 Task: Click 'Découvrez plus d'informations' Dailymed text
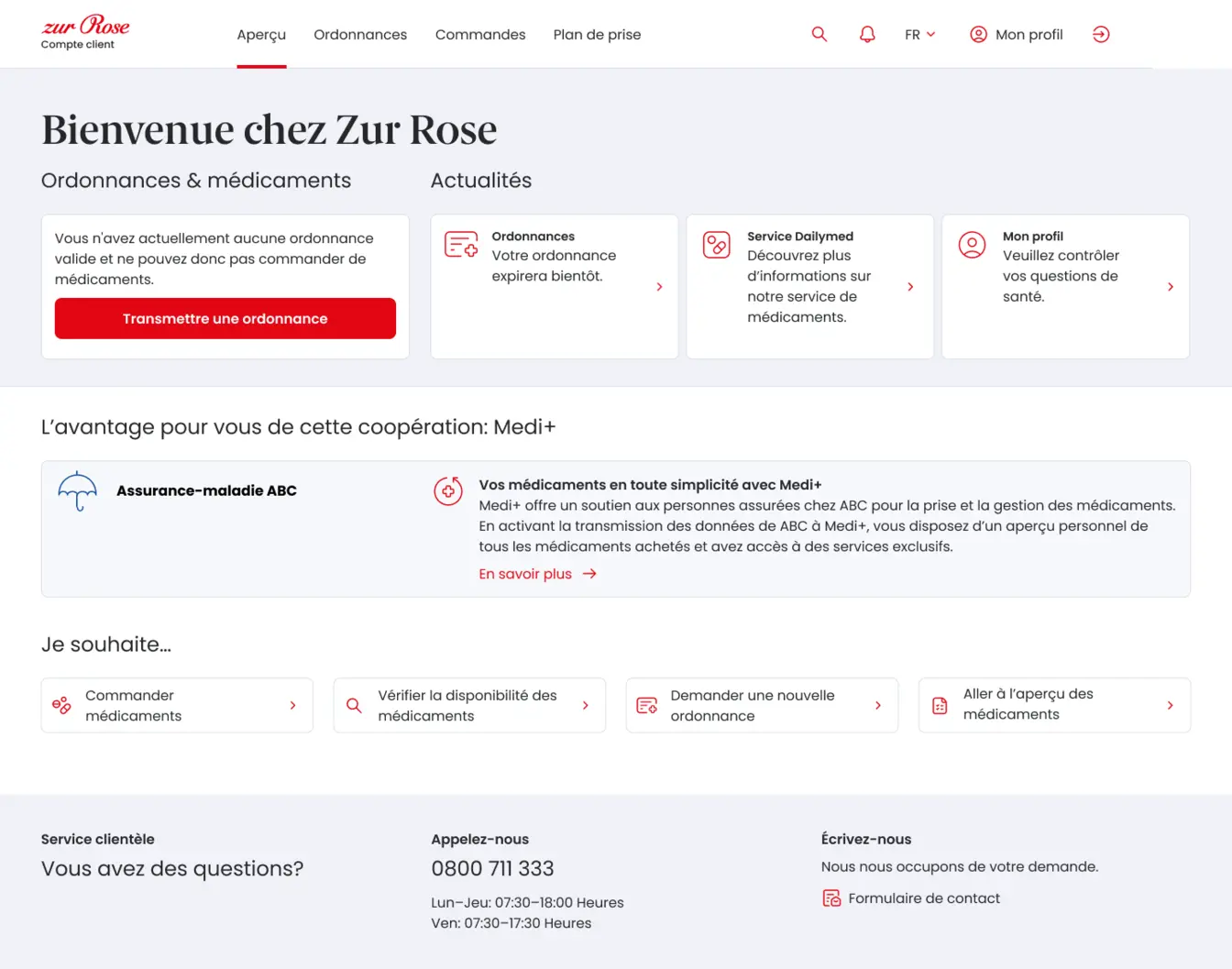click(808, 286)
